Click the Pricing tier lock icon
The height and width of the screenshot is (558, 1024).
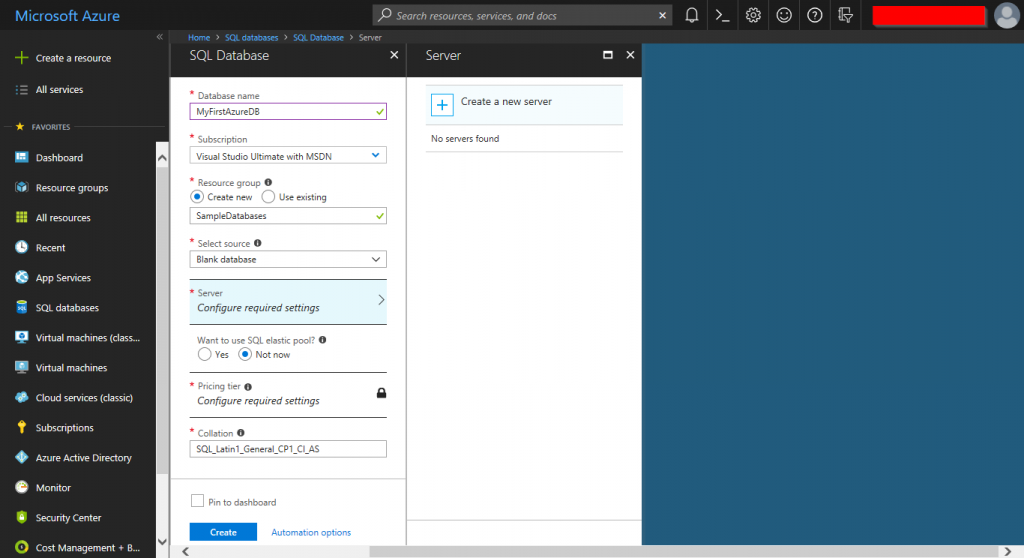[x=381, y=393]
